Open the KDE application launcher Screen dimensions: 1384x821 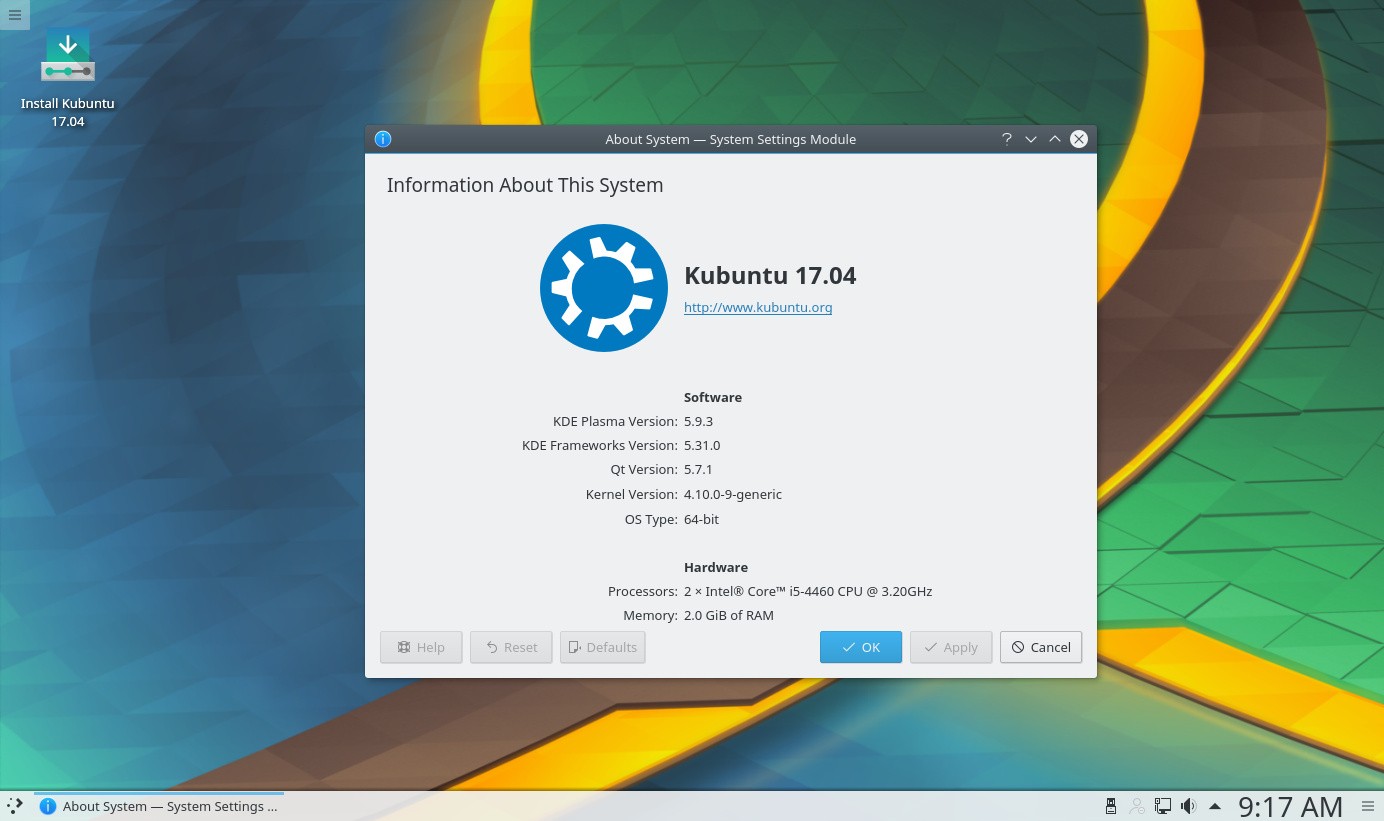[14, 806]
